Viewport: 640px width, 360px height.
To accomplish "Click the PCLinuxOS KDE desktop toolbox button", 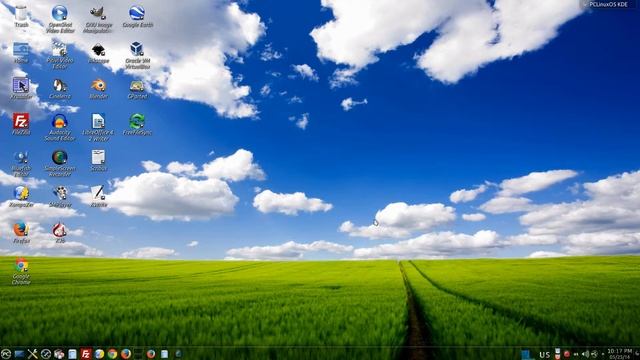I will [x=609, y=4].
